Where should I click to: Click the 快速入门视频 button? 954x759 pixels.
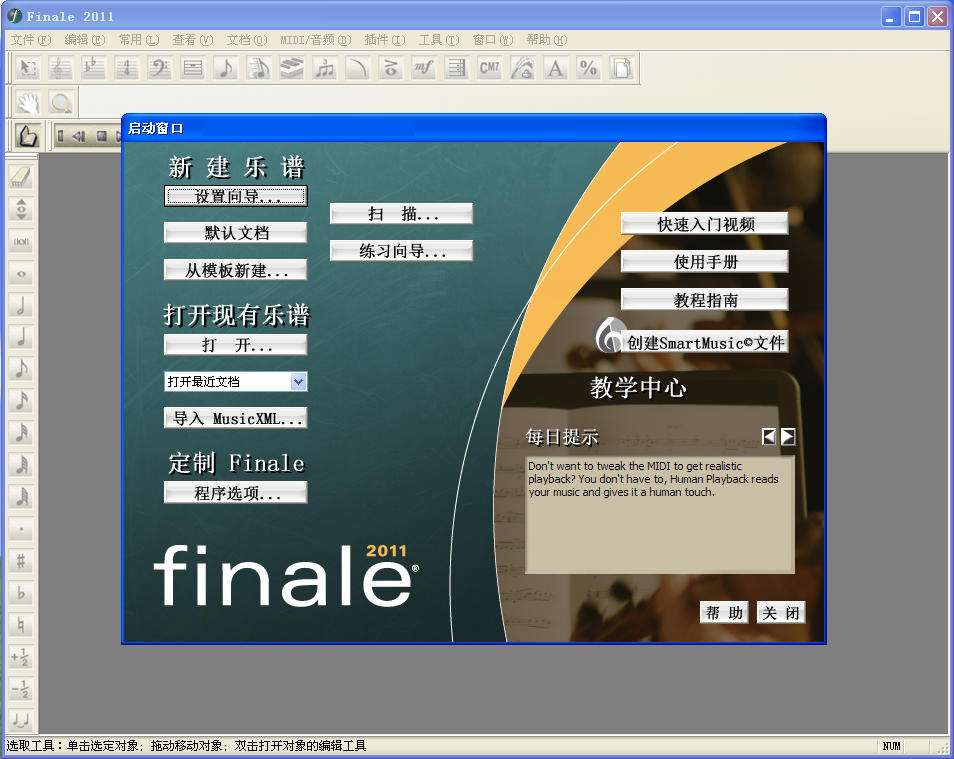705,224
